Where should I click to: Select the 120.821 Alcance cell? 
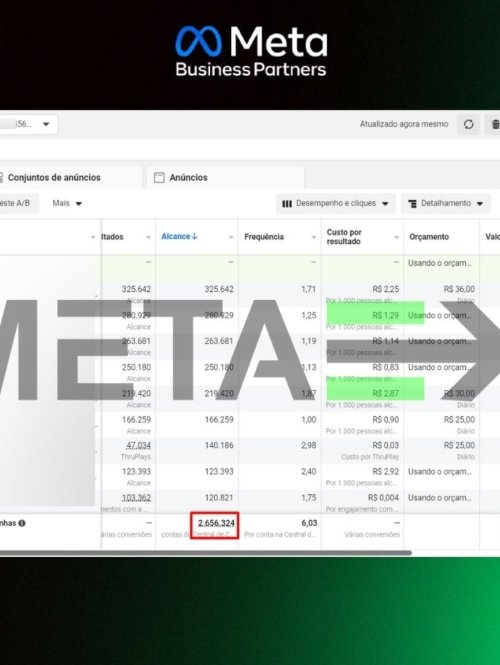coord(219,497)
